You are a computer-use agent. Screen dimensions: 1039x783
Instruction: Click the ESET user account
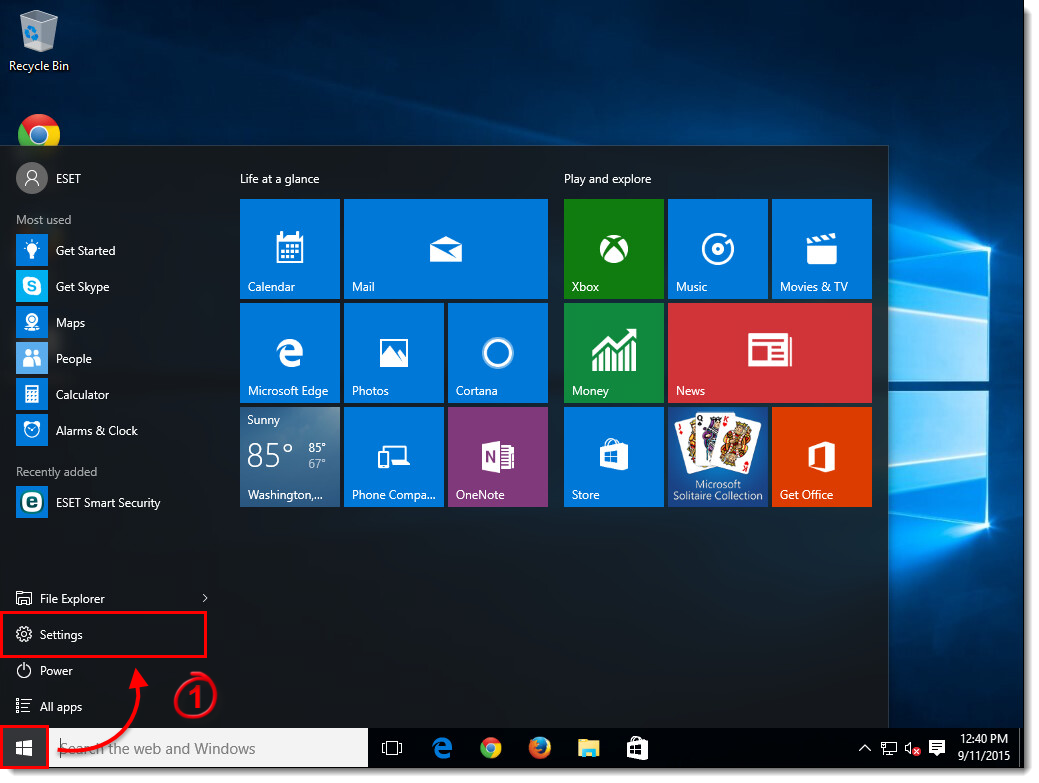(x=49, y=178)
